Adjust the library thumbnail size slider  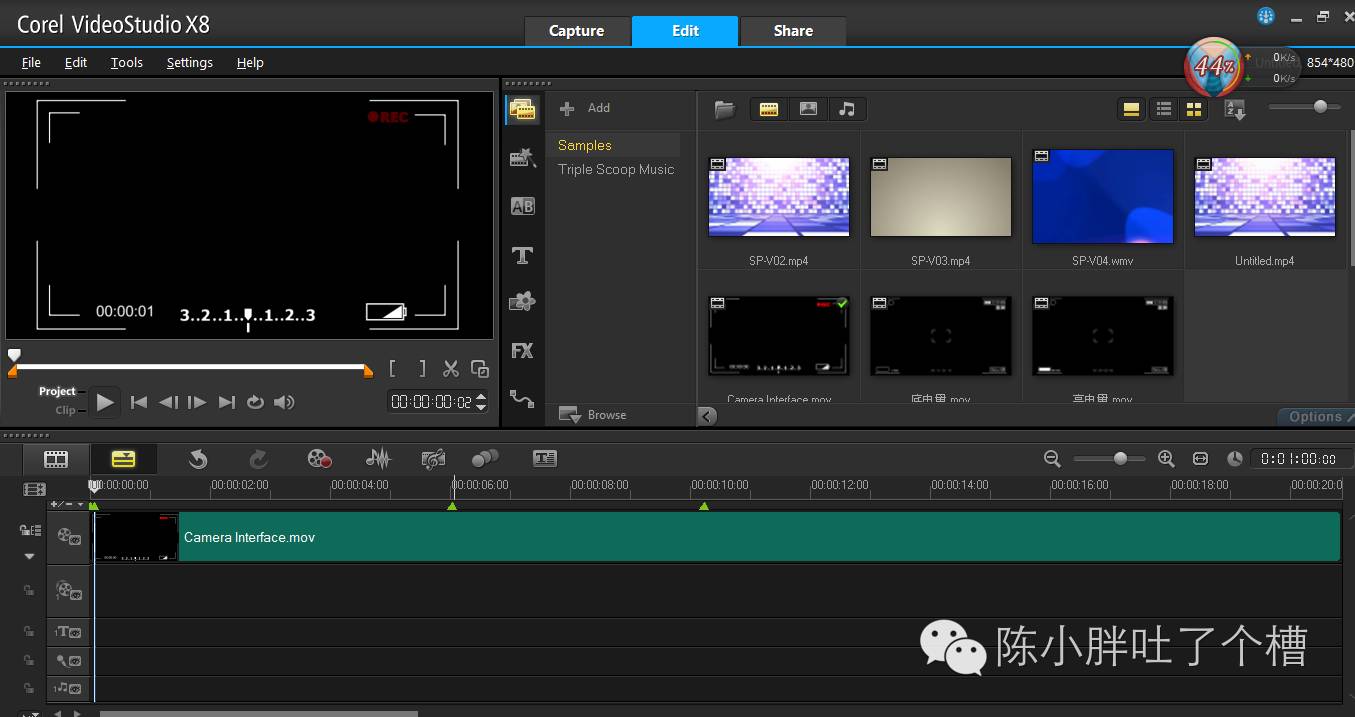1320,107
